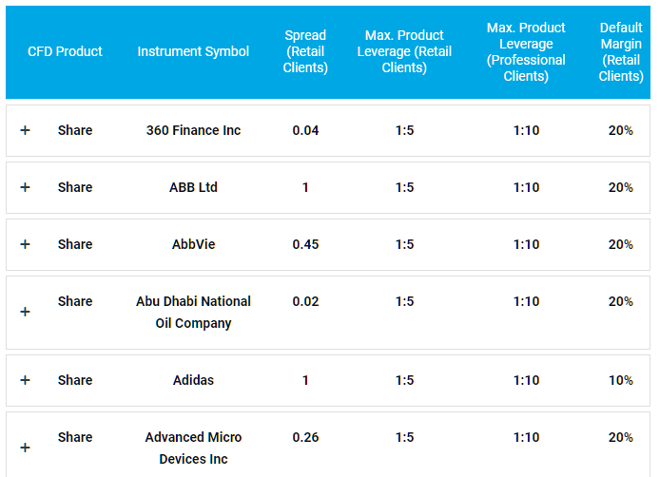Click Default Margin (Retail Clients) header
The height and width of the screenshot is (477, 660).
point(621,52)
